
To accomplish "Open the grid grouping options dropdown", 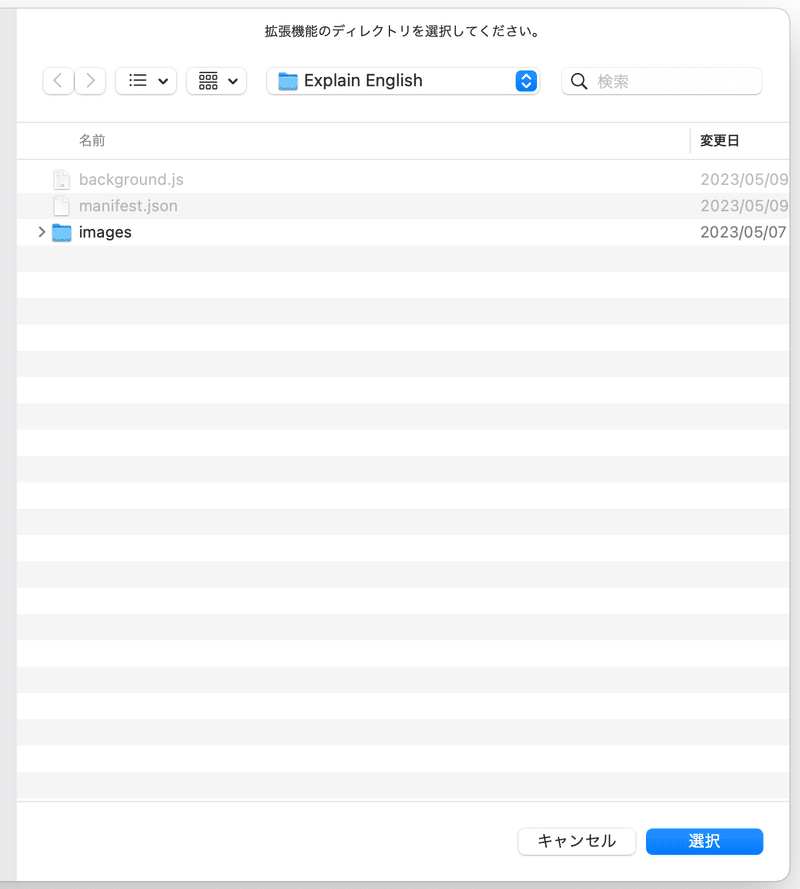I will pyautogui.click(x=217, y=81).
